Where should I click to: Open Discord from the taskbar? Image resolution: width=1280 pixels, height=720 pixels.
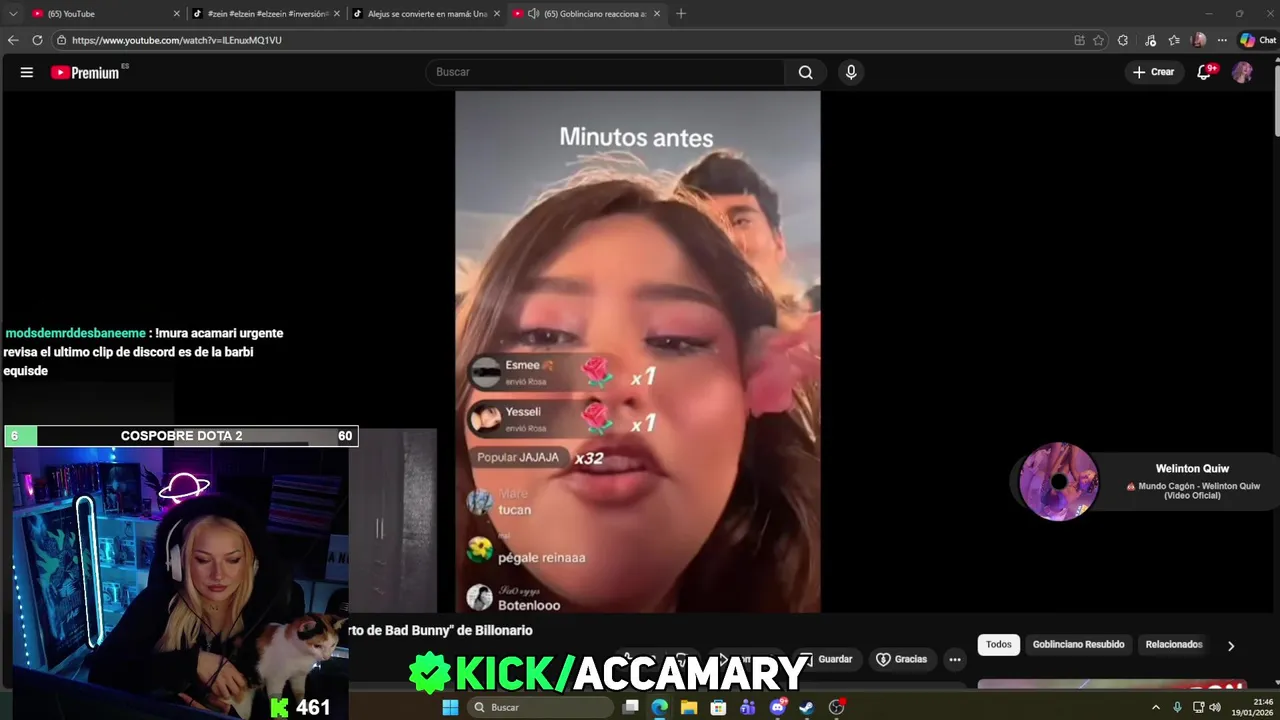pos(778,707)
